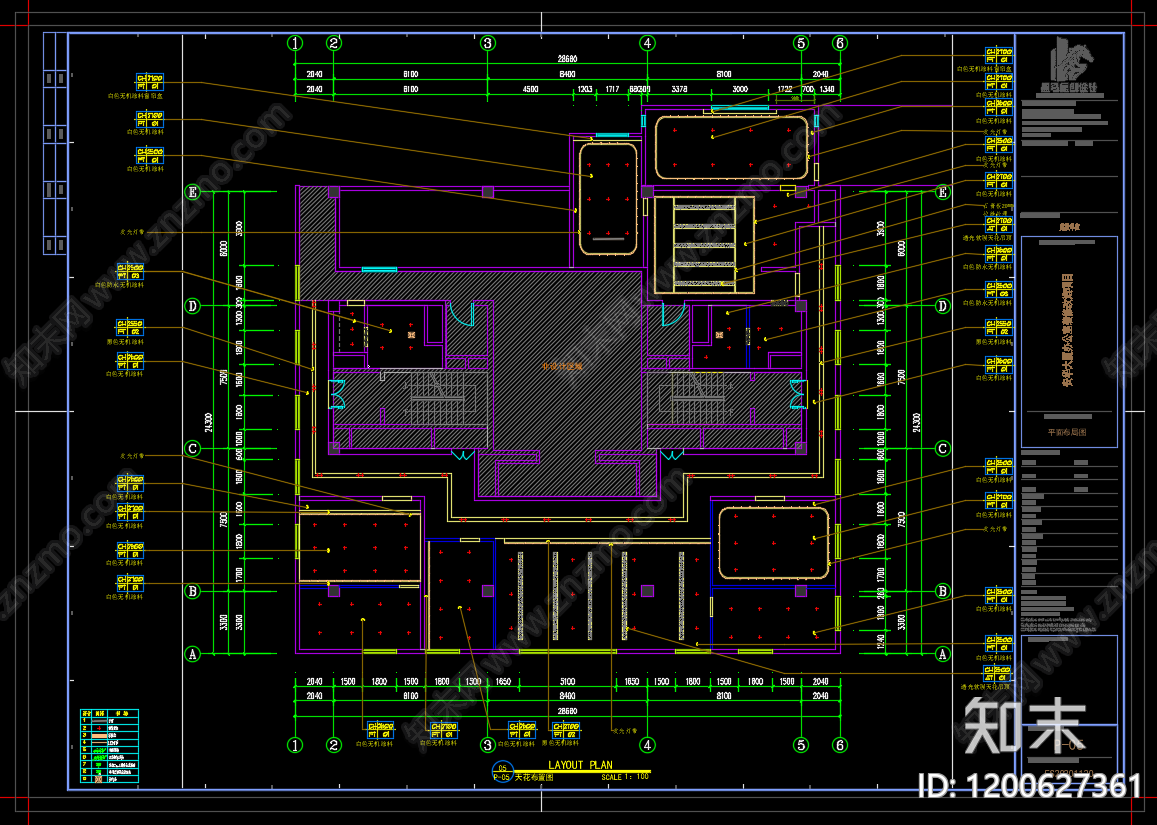Click the left vertical dimension '24300'

(209, 422)
